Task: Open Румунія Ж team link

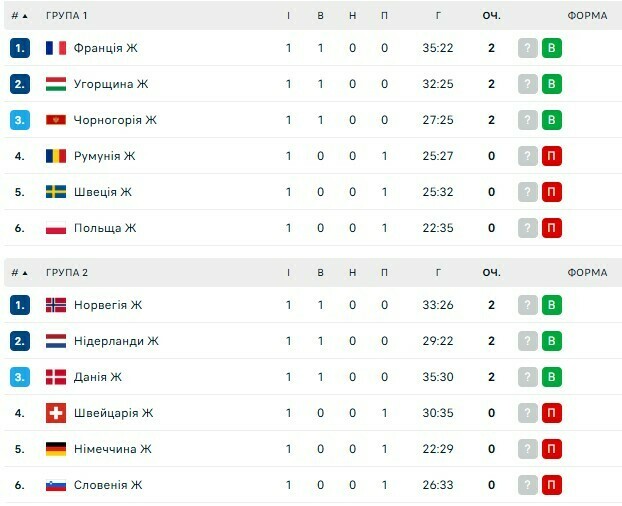Action: pos(104,156)
